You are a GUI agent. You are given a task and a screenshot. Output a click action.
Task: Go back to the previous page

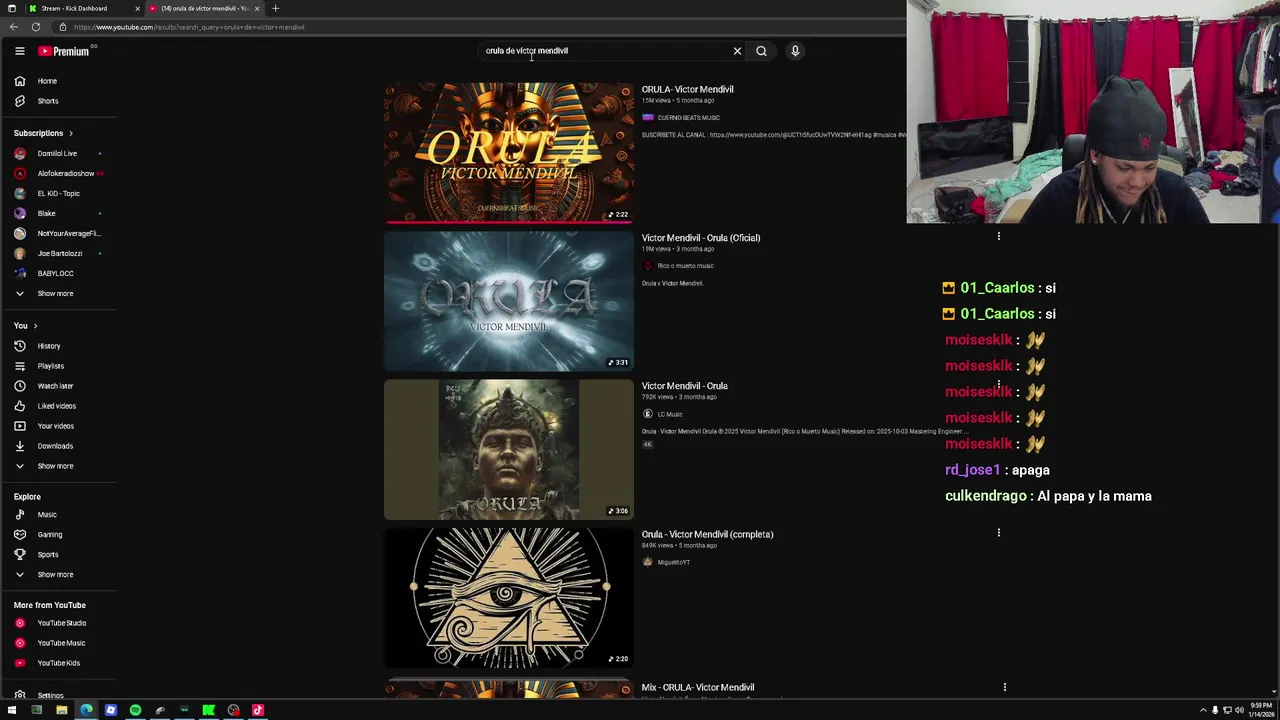click(13, 27)
